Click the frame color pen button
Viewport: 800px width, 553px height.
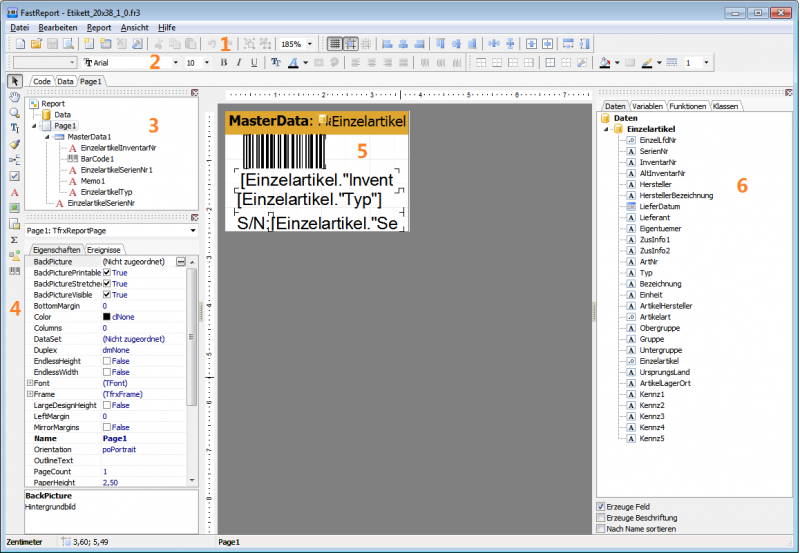coord(647,62)
